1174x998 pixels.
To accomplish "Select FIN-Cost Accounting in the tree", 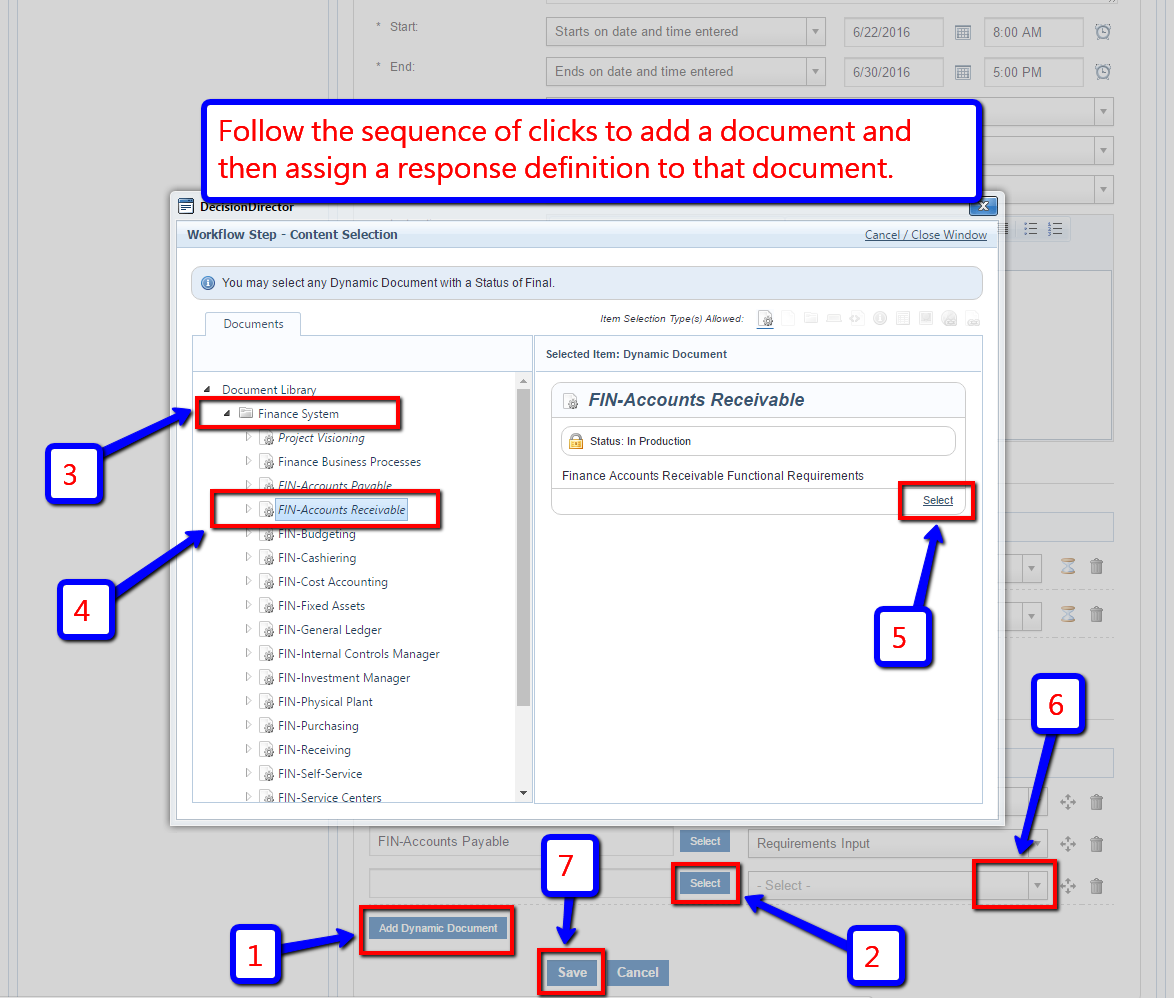I will coord(332,582).
